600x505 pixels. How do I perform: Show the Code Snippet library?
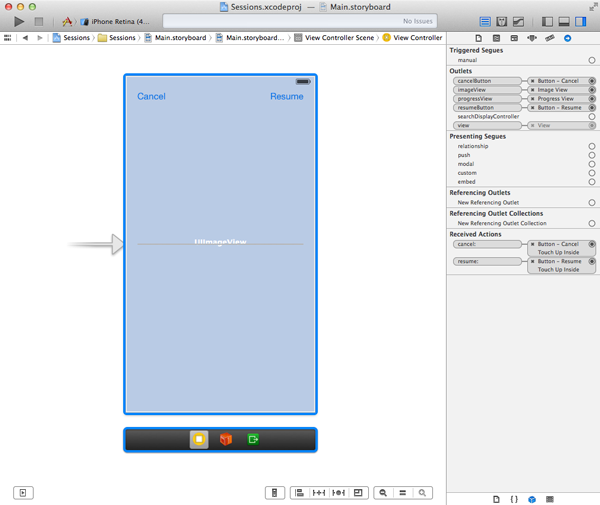click(x=514, y=499)
